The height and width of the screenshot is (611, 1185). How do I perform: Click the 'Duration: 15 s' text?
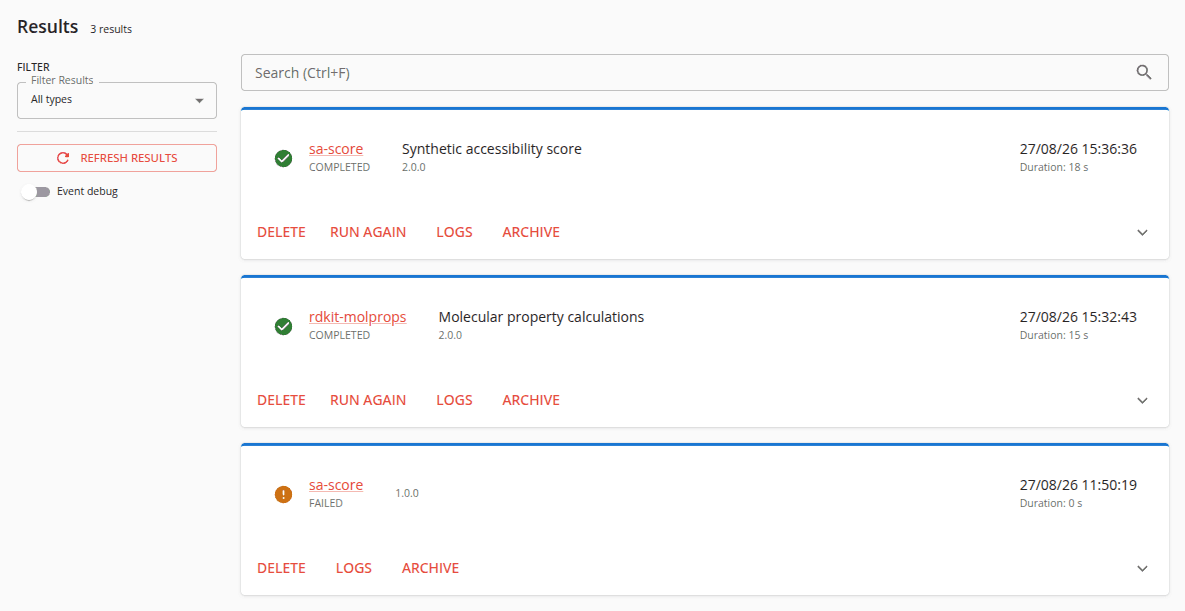(1054, 335)
